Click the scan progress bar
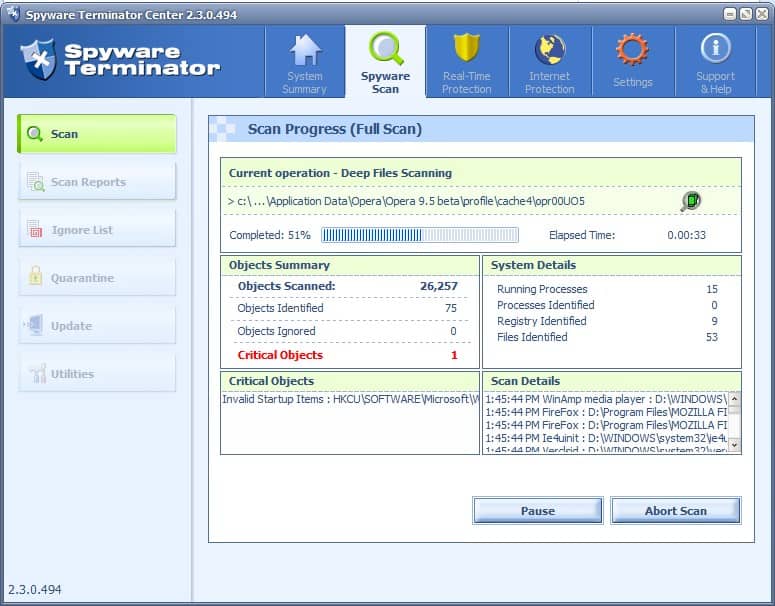The width and height of the screenshot is (775, 606). tap(419, 236)
